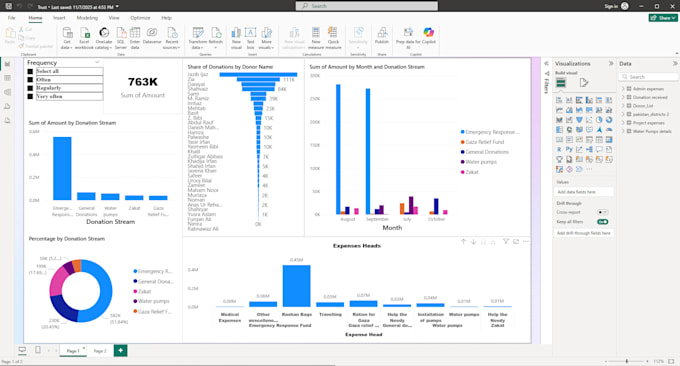Image resolution: width=680 pixels, height=366 pixels.
Task: Toggle the Keep all filters switch
Action: tap(602, 222)
